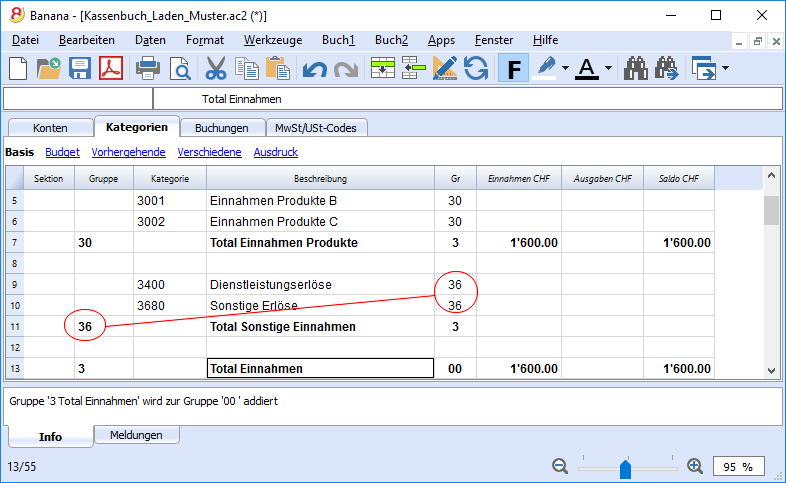Go to with the window arrow icon
This screenshot has height=483, width=786.
[704, 68]
